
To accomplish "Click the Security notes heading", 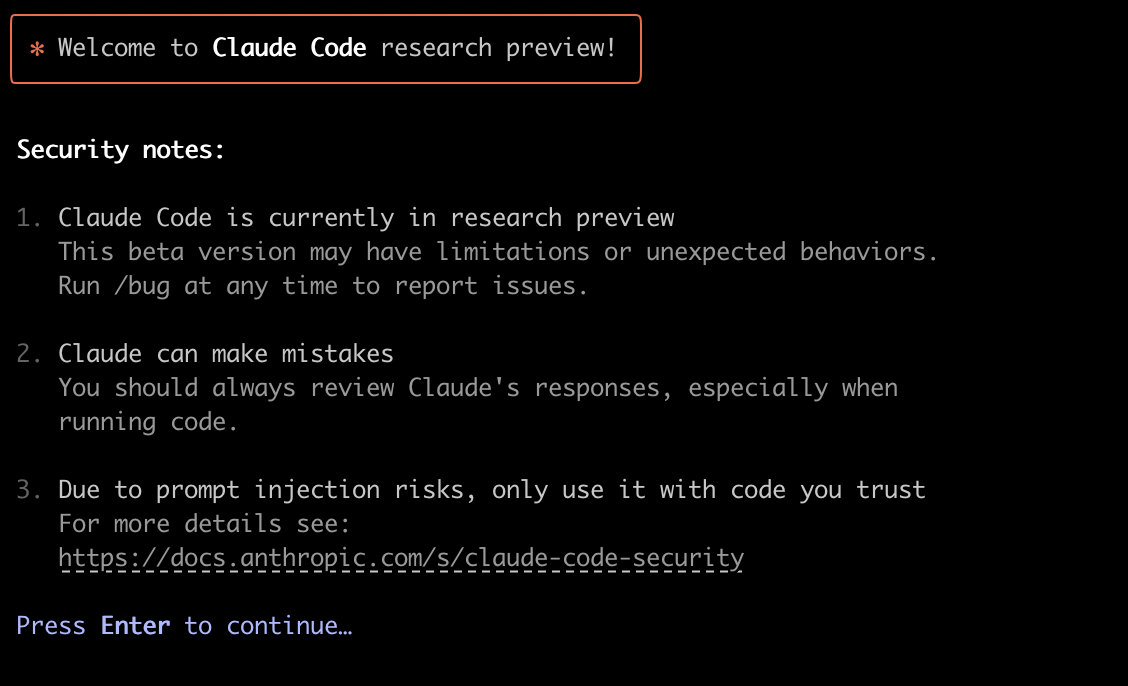I will click(120, 150).
